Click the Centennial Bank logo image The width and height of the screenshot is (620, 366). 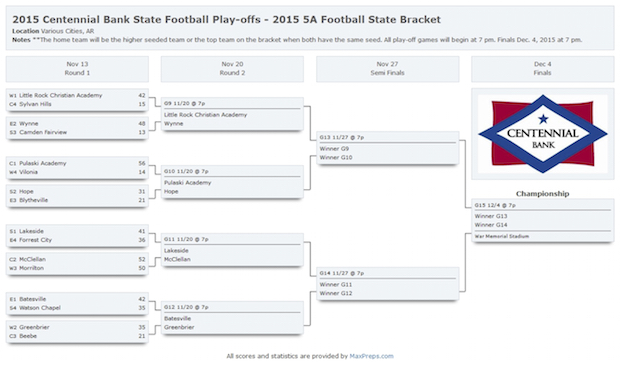pyautogui.click(x=542, y=134)
